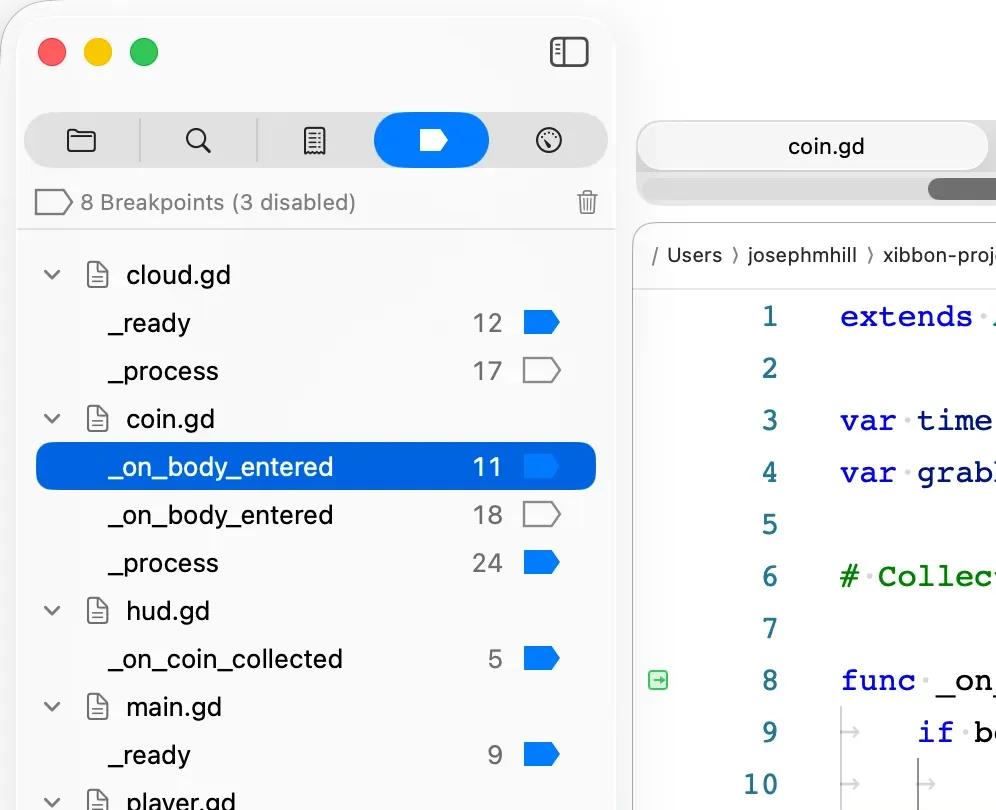
Task: Click 'Users' in the path breadcrumb
Action: coord(694,255)
